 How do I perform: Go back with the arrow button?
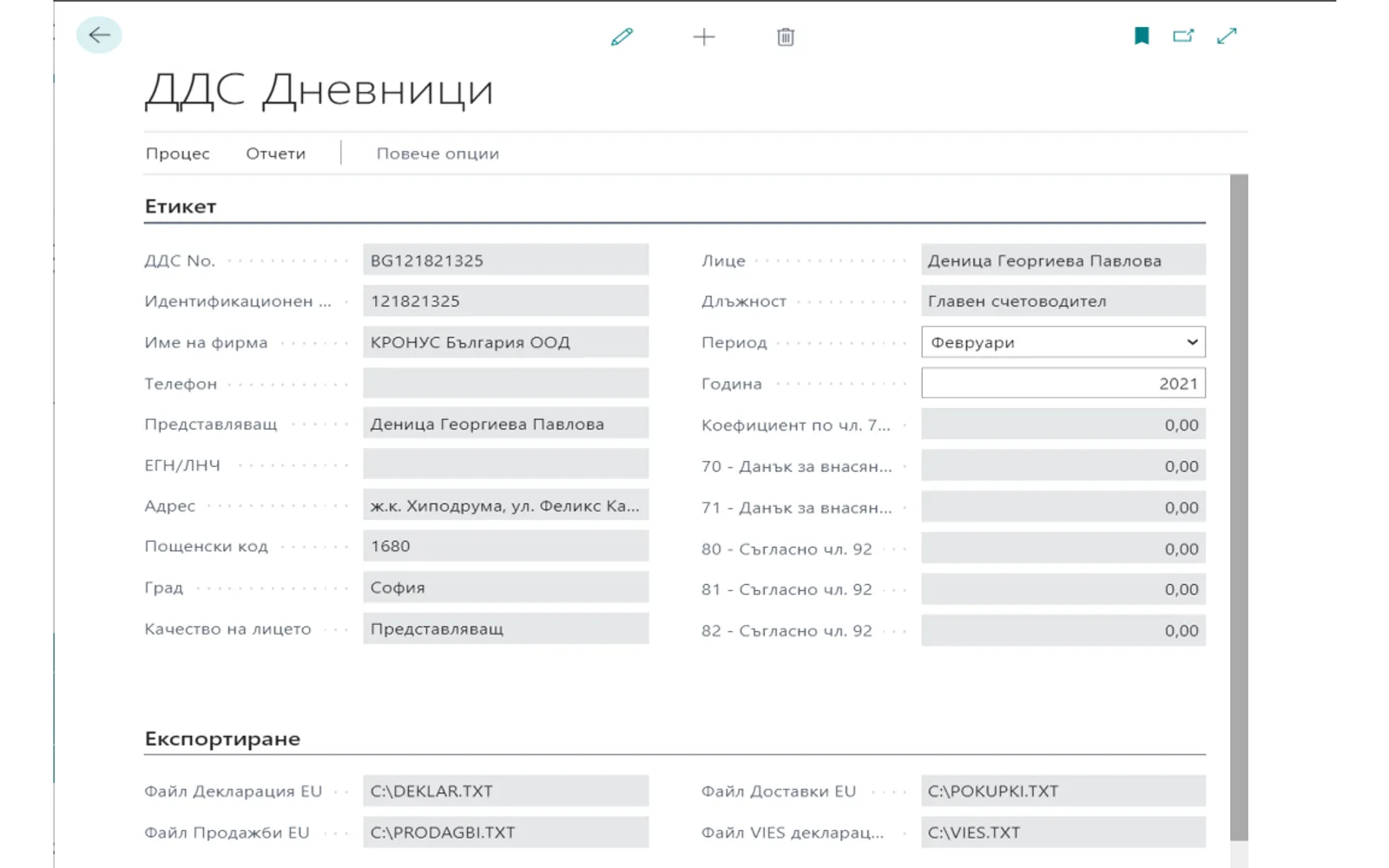click(99, 36)
